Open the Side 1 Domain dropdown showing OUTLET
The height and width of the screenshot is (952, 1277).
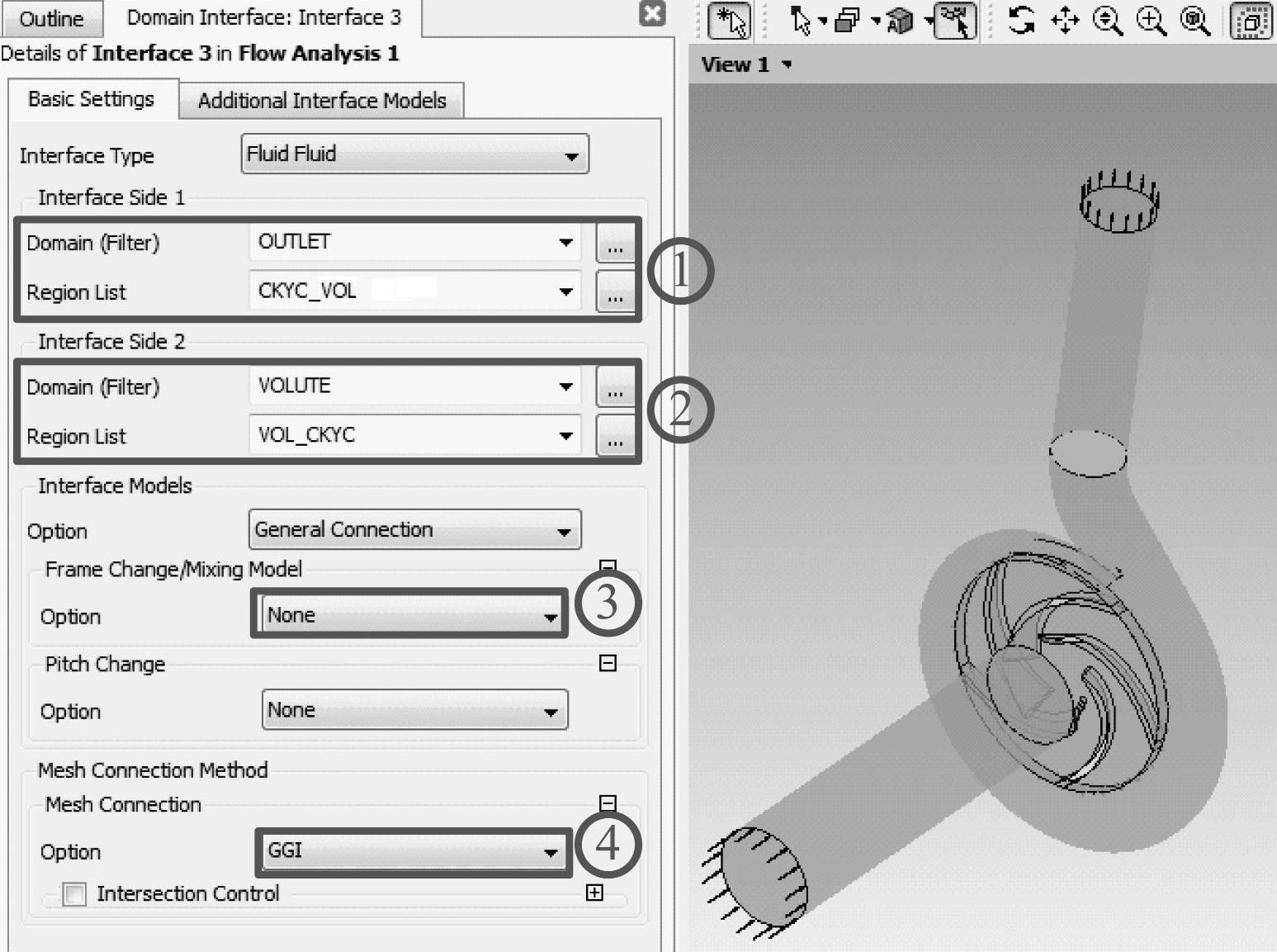pos(415,242)
